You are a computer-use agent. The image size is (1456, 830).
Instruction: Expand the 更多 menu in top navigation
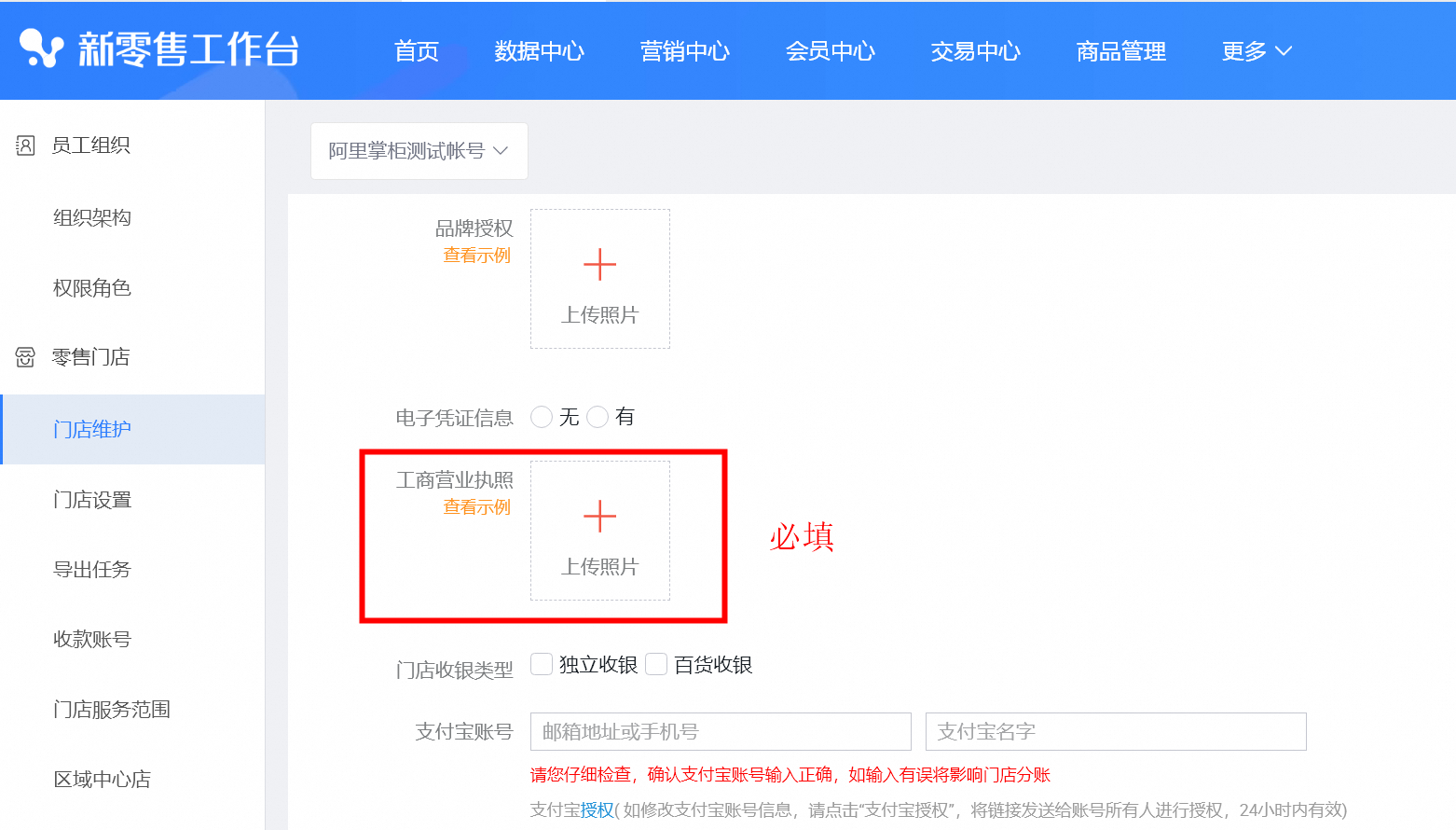[x=1256, y=51]
